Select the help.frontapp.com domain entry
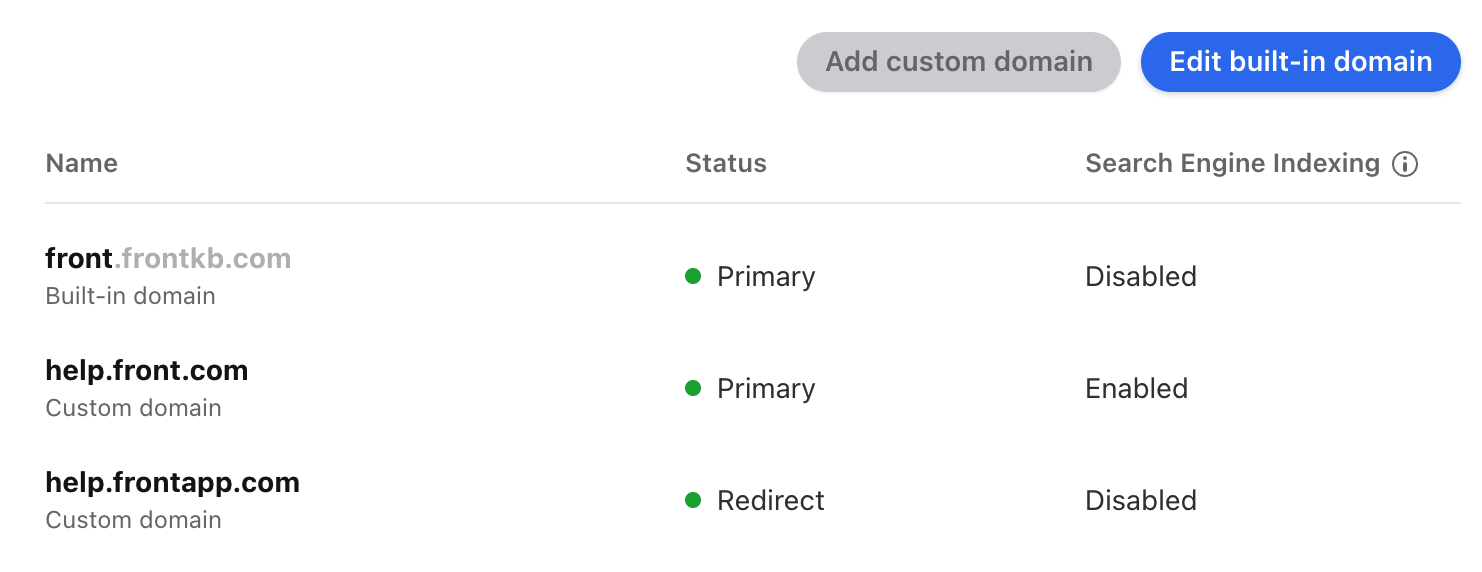The height and width of the screenshot is (572, 1482). [753, 500]
